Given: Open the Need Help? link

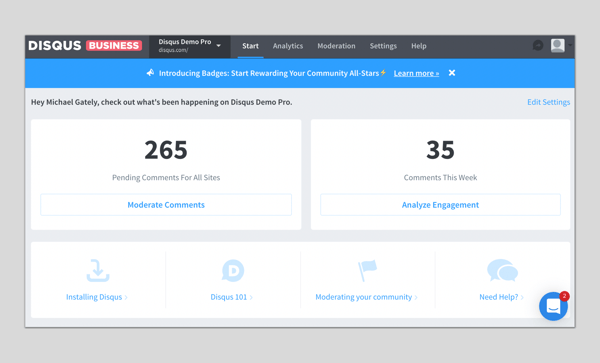Looking at the screenshot, I should click(501, 297).
